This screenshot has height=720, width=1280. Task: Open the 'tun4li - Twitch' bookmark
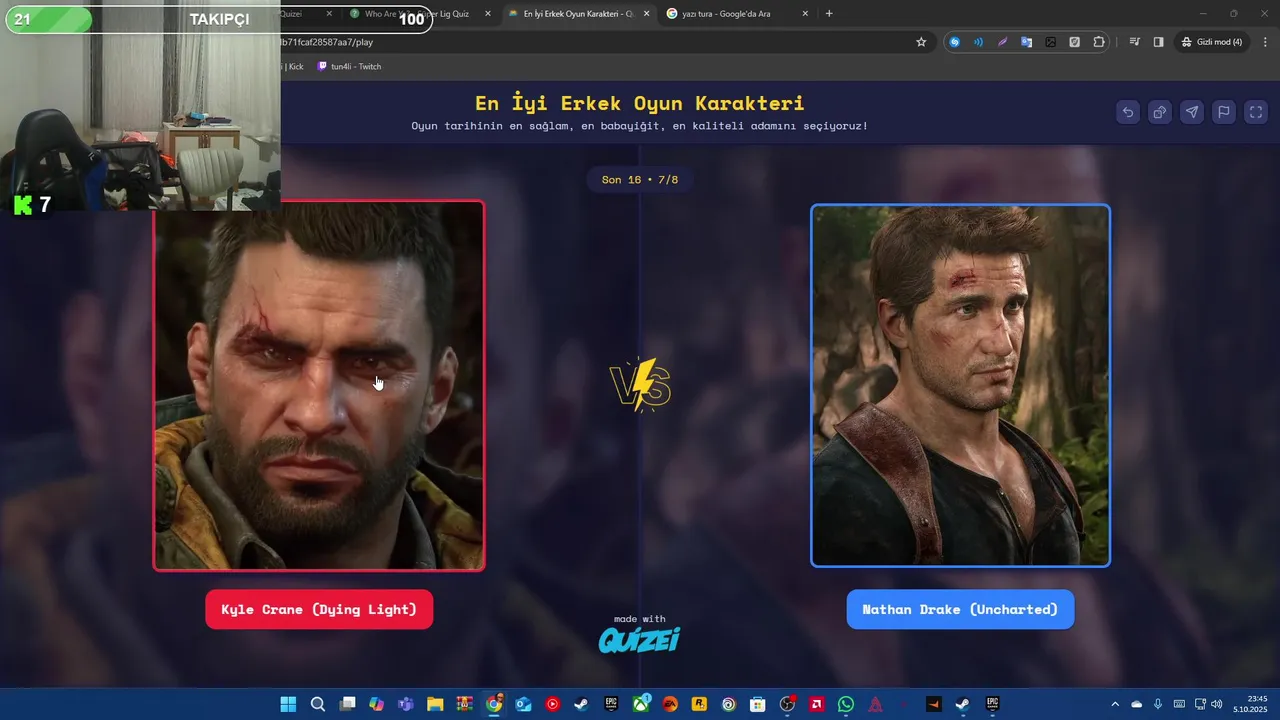[x=349, y=66]
